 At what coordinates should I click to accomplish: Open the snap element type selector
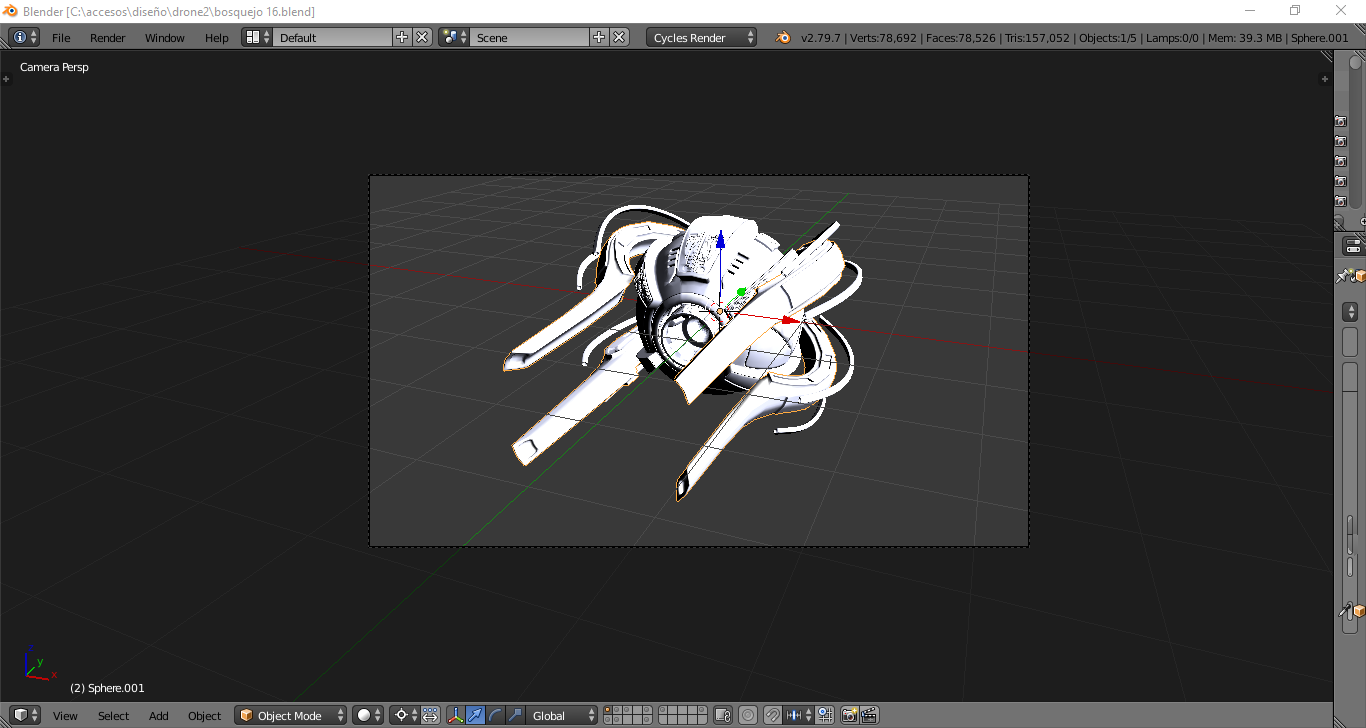(799, 715)
